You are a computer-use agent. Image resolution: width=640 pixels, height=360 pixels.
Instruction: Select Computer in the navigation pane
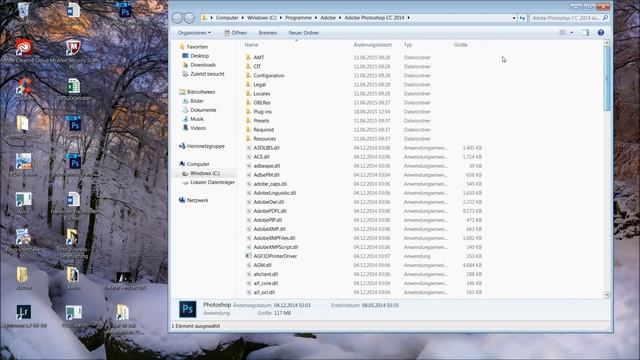[x=198, y=164]
